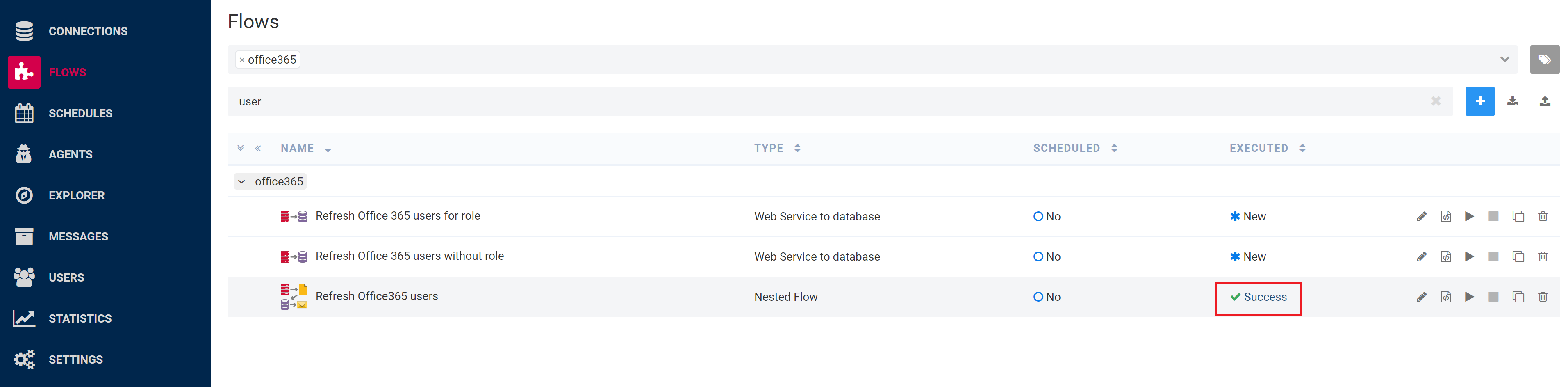Click 'New' status for users without role flow
Screen dimensions: 1568x387
pos(1248,256)
